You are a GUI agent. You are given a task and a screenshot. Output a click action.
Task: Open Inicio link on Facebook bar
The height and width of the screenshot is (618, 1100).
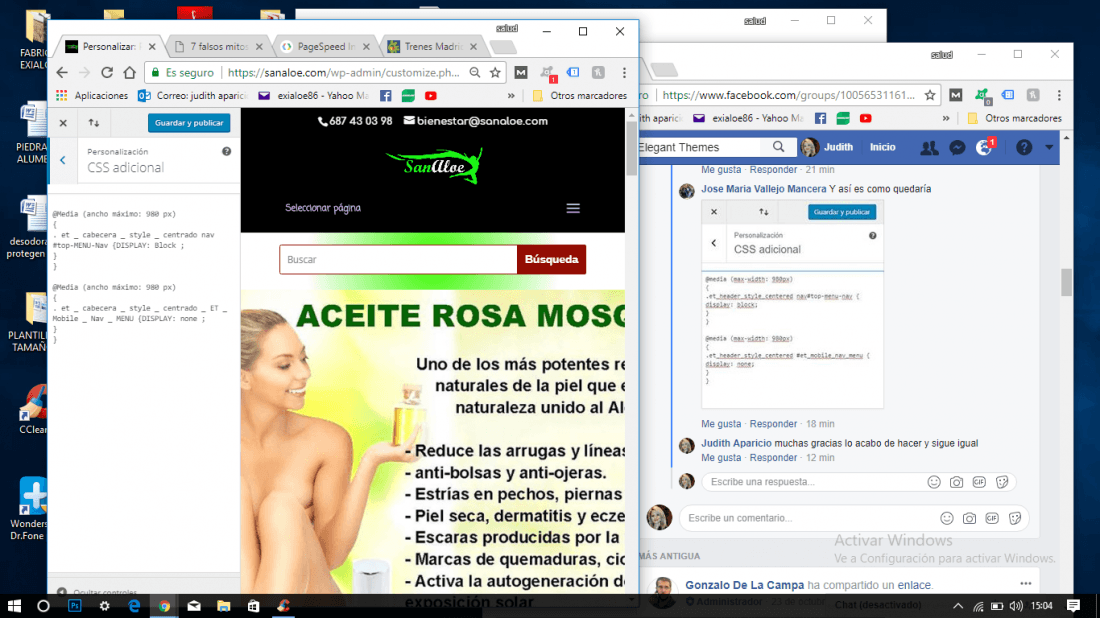(883, 147)
